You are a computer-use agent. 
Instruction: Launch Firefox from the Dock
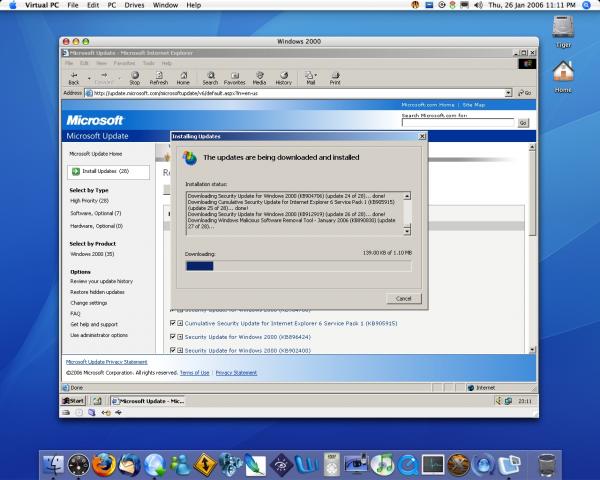pyautogui.click(x=104, y=465)
